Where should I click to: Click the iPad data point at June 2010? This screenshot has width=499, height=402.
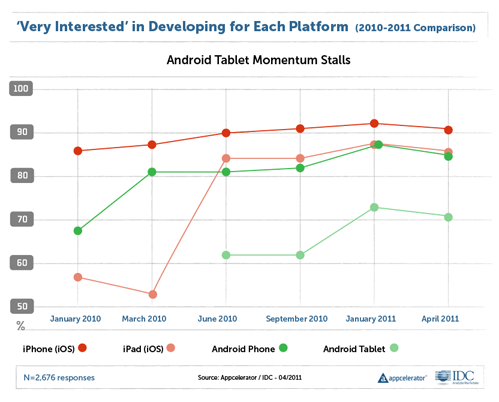pos(226,158)
